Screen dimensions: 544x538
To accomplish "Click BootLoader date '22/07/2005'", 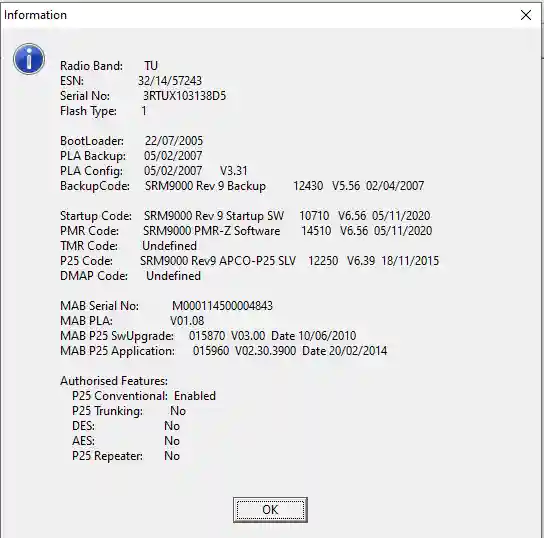I will (x=174, y=141).
